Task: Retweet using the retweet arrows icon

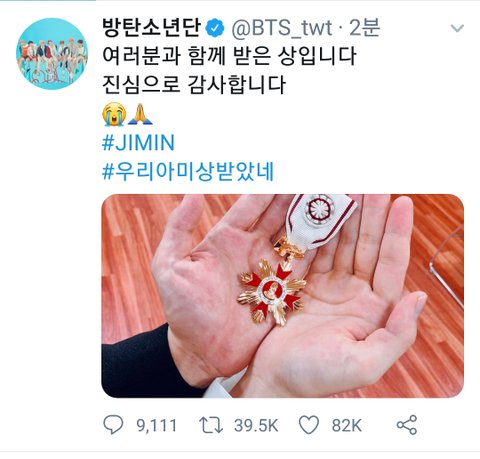Action: [x=211, y=425]
